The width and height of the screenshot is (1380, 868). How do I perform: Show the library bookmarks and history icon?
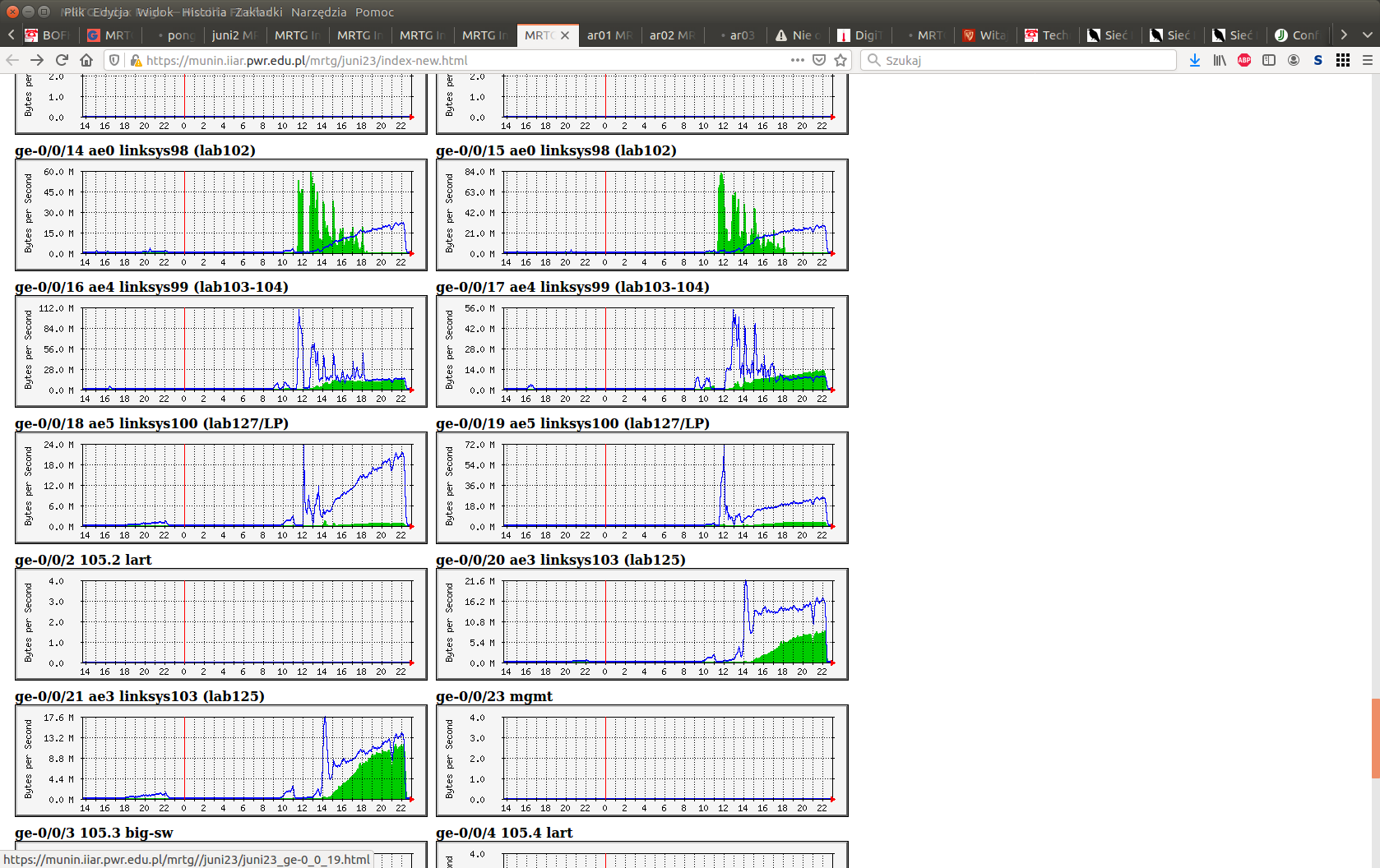click(x=1220, y=60)
